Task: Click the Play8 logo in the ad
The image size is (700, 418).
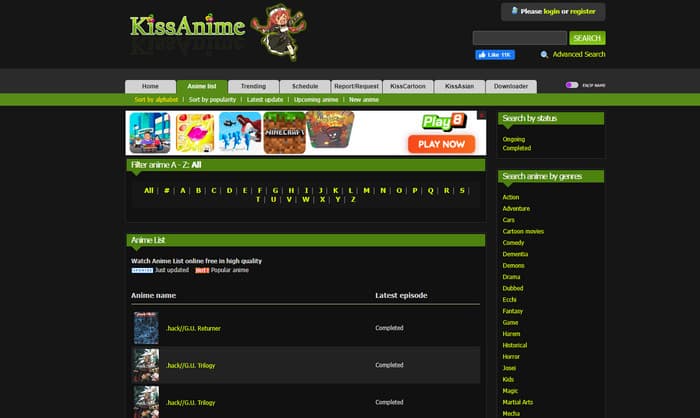Action: coord(444,122)
